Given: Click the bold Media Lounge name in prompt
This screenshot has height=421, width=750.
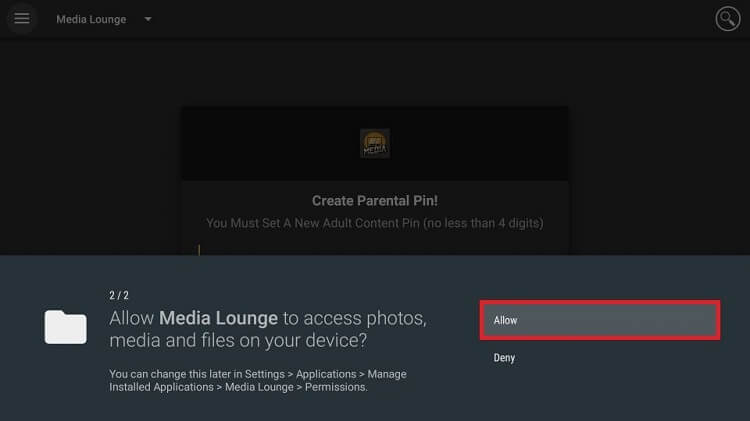Looking at the screenshot, I should click(x=218, y=318).
